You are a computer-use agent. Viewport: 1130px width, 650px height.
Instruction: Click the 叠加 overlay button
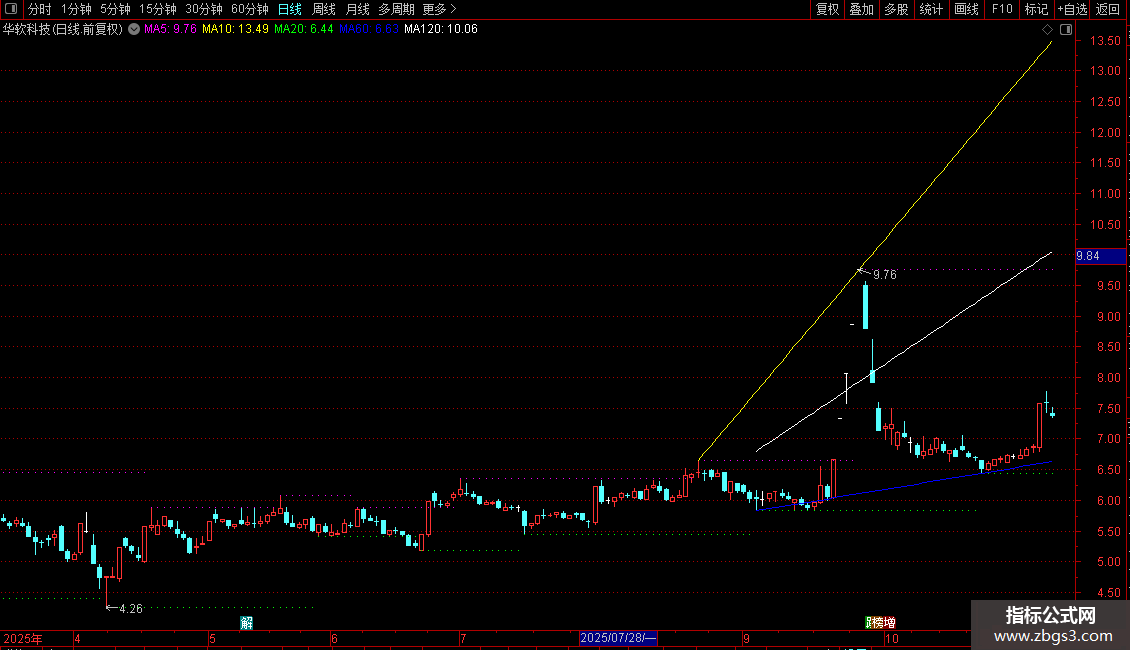tap(861, 9)
